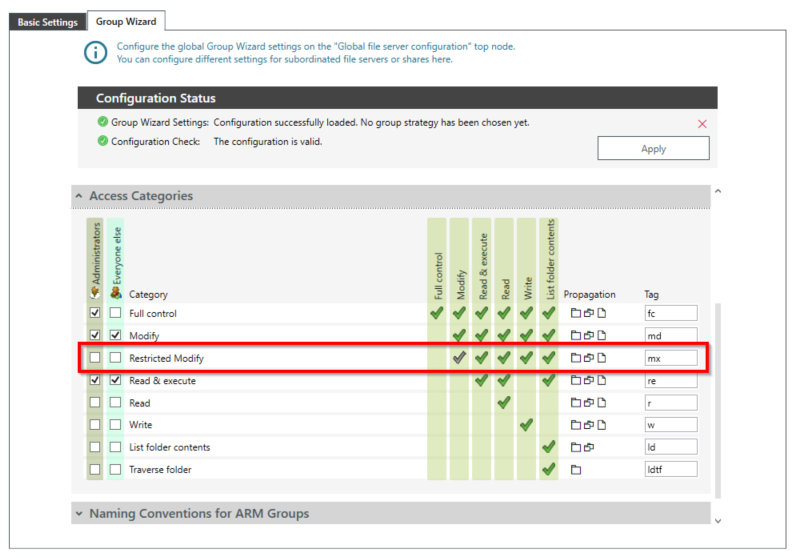Screen dimensions: 796x558
Task: Expand Naming Conventions for ARM Groups
Action: pyautogui.click(x=80, y=514)
